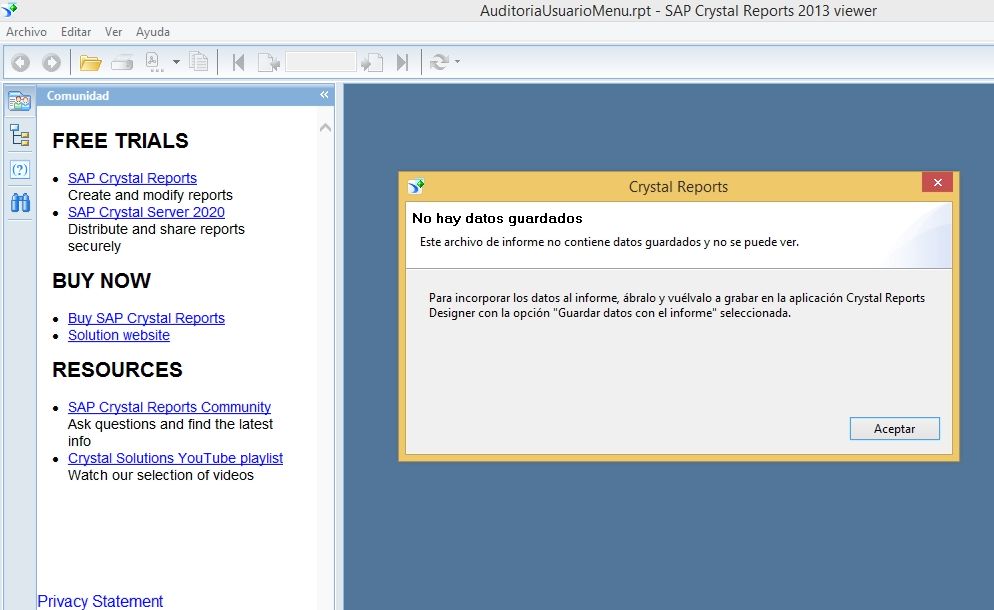Viewport: 994px width, 610px height.
Task: Open the Ayuda menu
Action: pyautogui.click(x=153, y=32)
